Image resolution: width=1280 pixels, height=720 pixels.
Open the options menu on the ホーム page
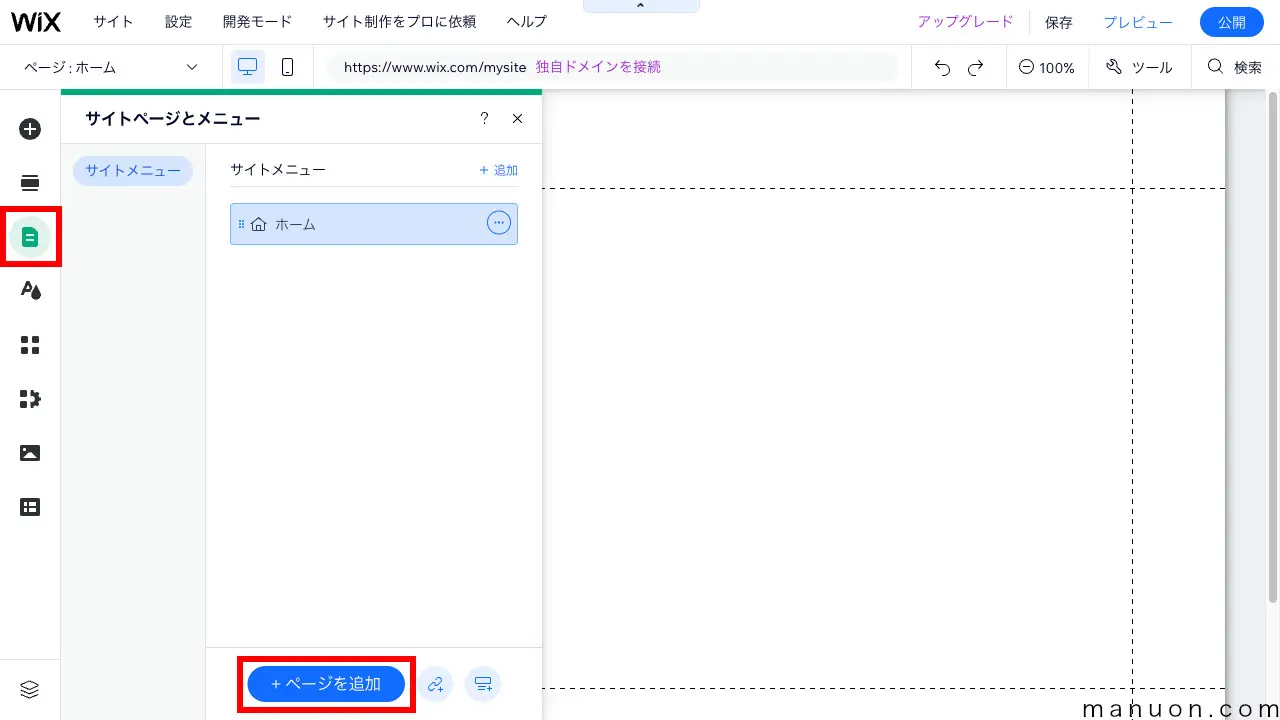pyautogui.click(x=499, y=223)
